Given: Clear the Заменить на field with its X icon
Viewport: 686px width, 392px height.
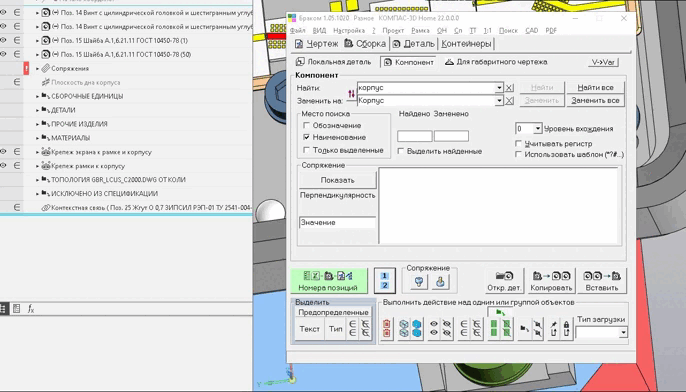Looking at the screenshot, I should point(509,101).
